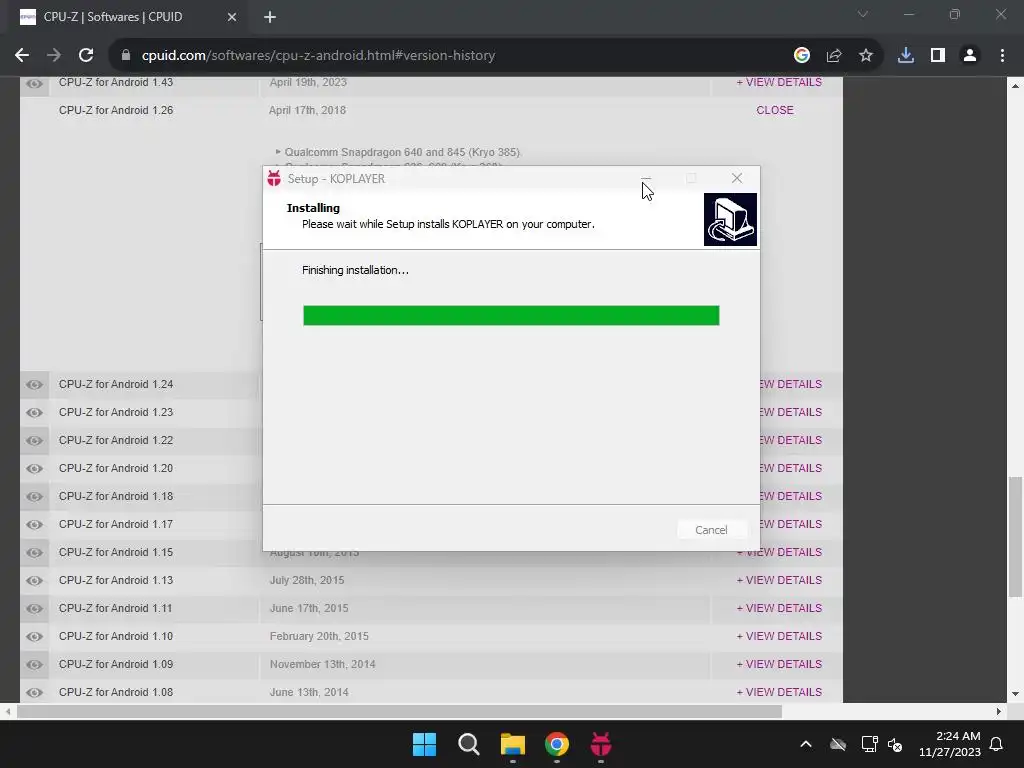Click the green installation progress bar
This screenshot has width=1024, height=768.
(511, 315)
